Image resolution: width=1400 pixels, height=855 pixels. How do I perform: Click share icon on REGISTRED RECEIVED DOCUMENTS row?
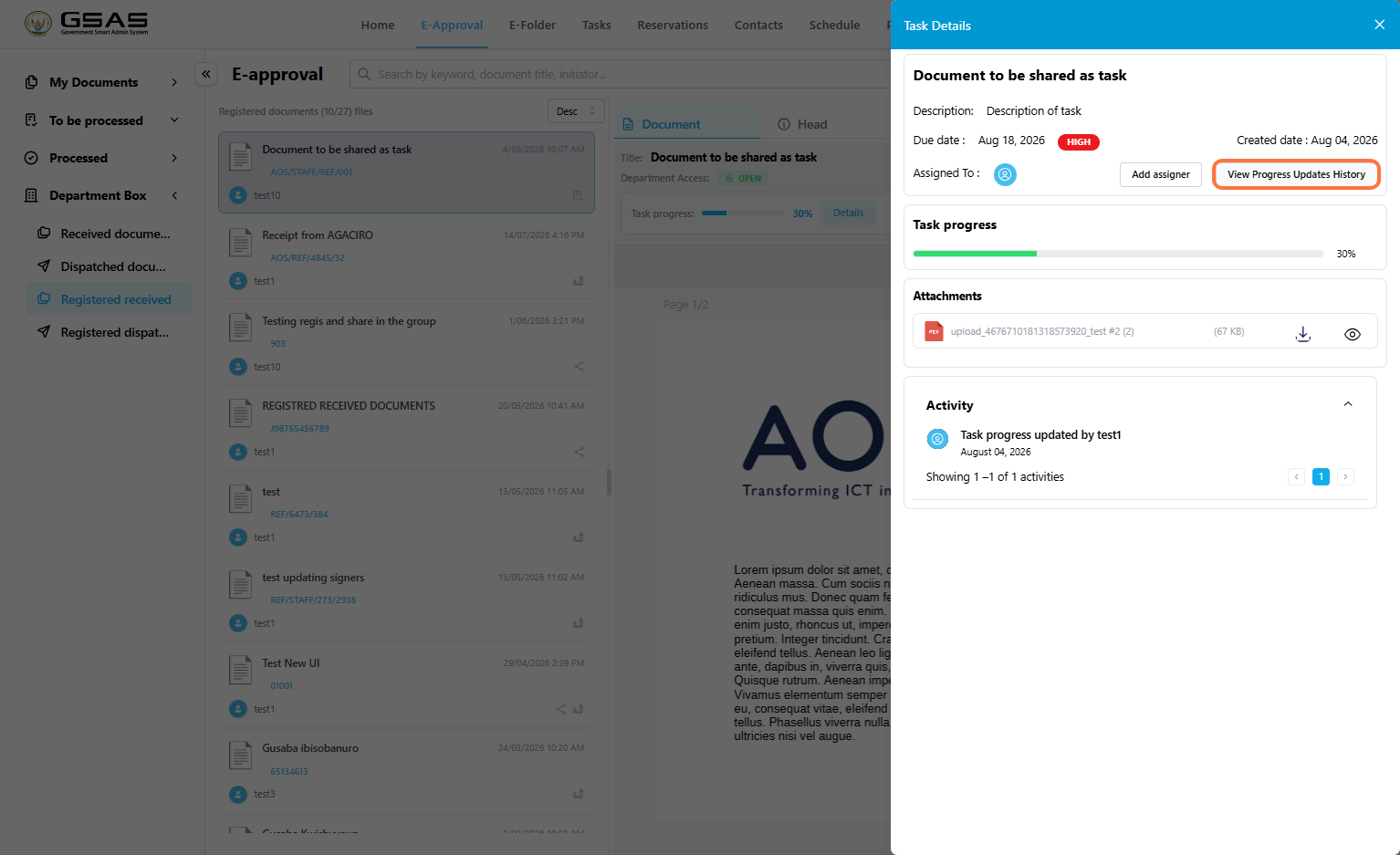point(579,452)
